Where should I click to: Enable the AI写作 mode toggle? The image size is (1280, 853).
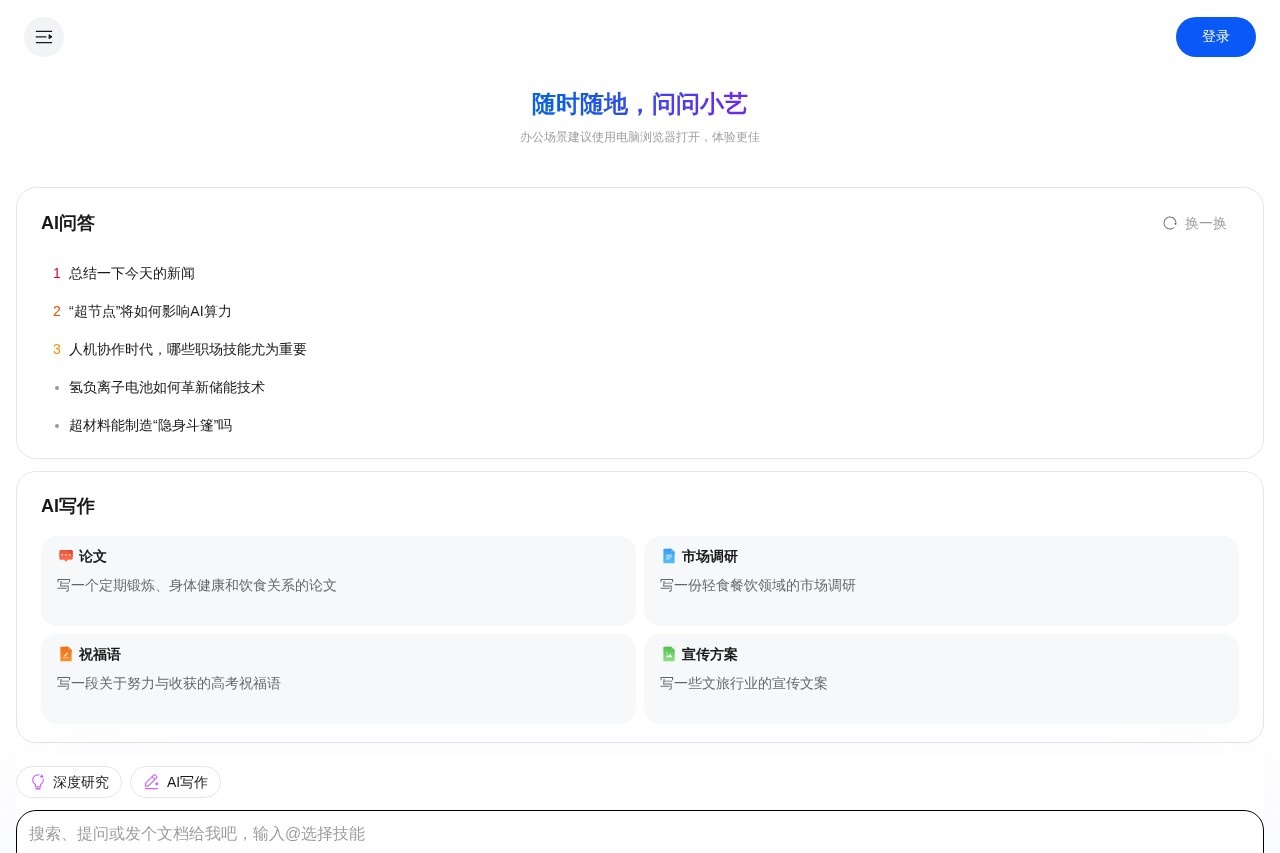click(175, 782)
